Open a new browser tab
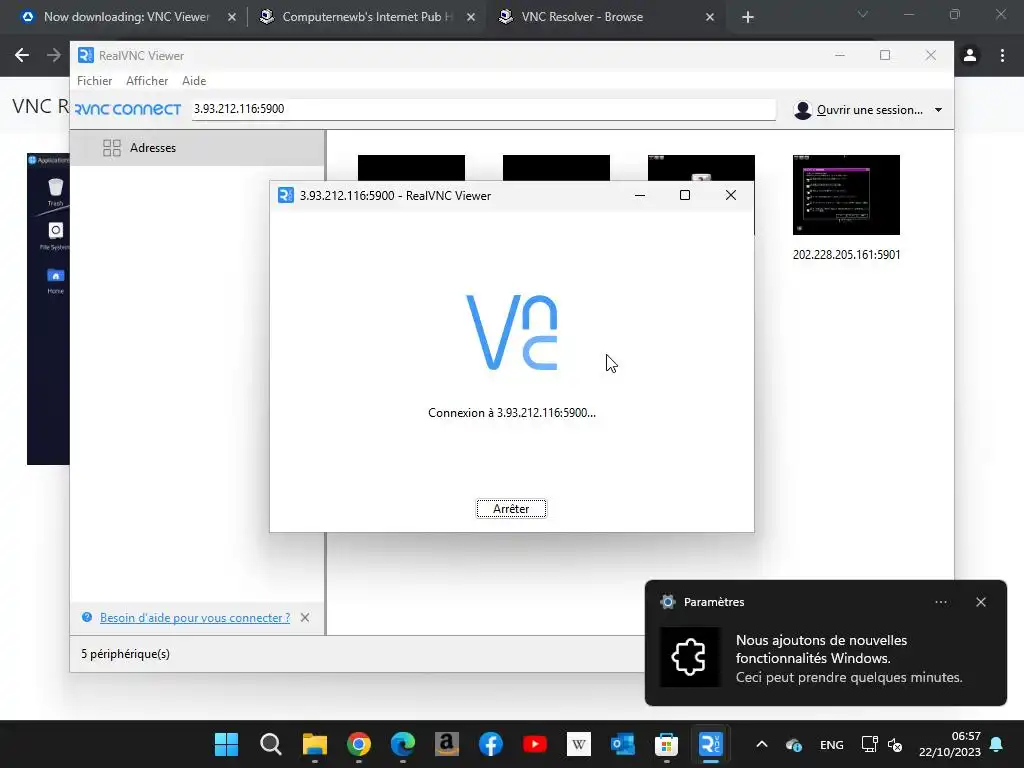Image resolution: width=1024 pixels, height=768 pixels. [x=748, y=17]
